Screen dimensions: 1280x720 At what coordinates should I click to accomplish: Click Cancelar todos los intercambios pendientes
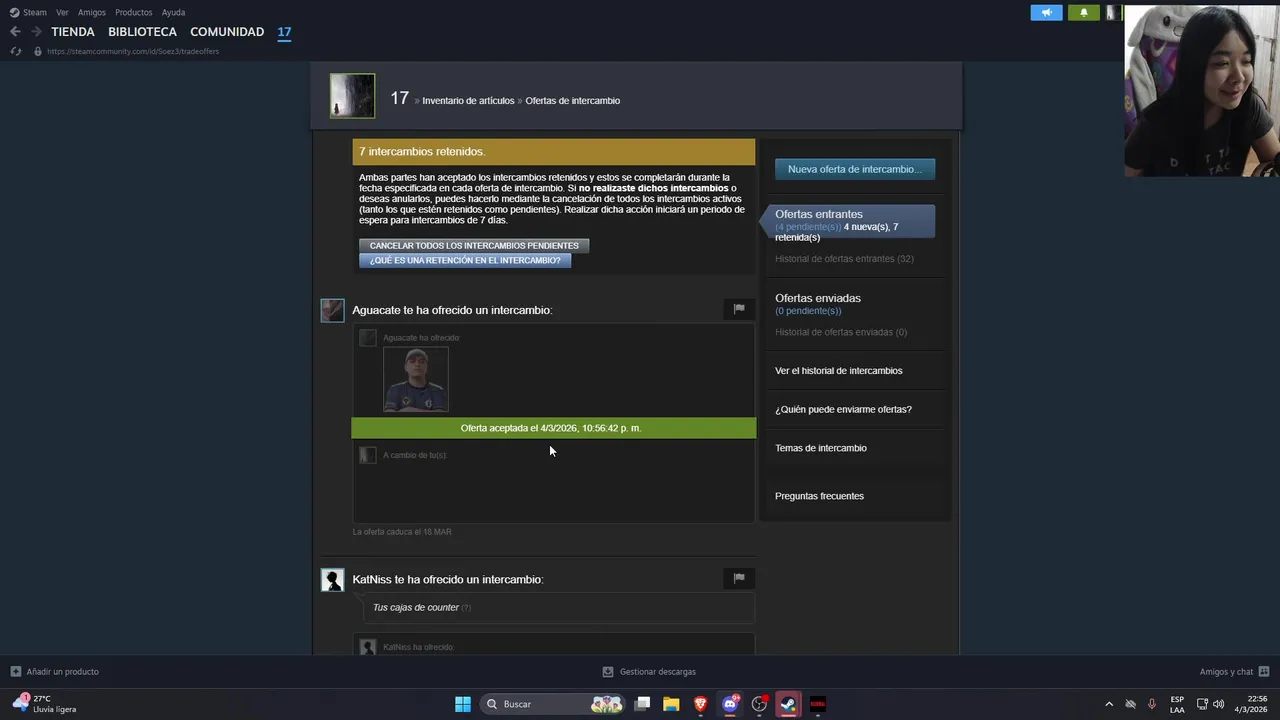pos(474,245)
